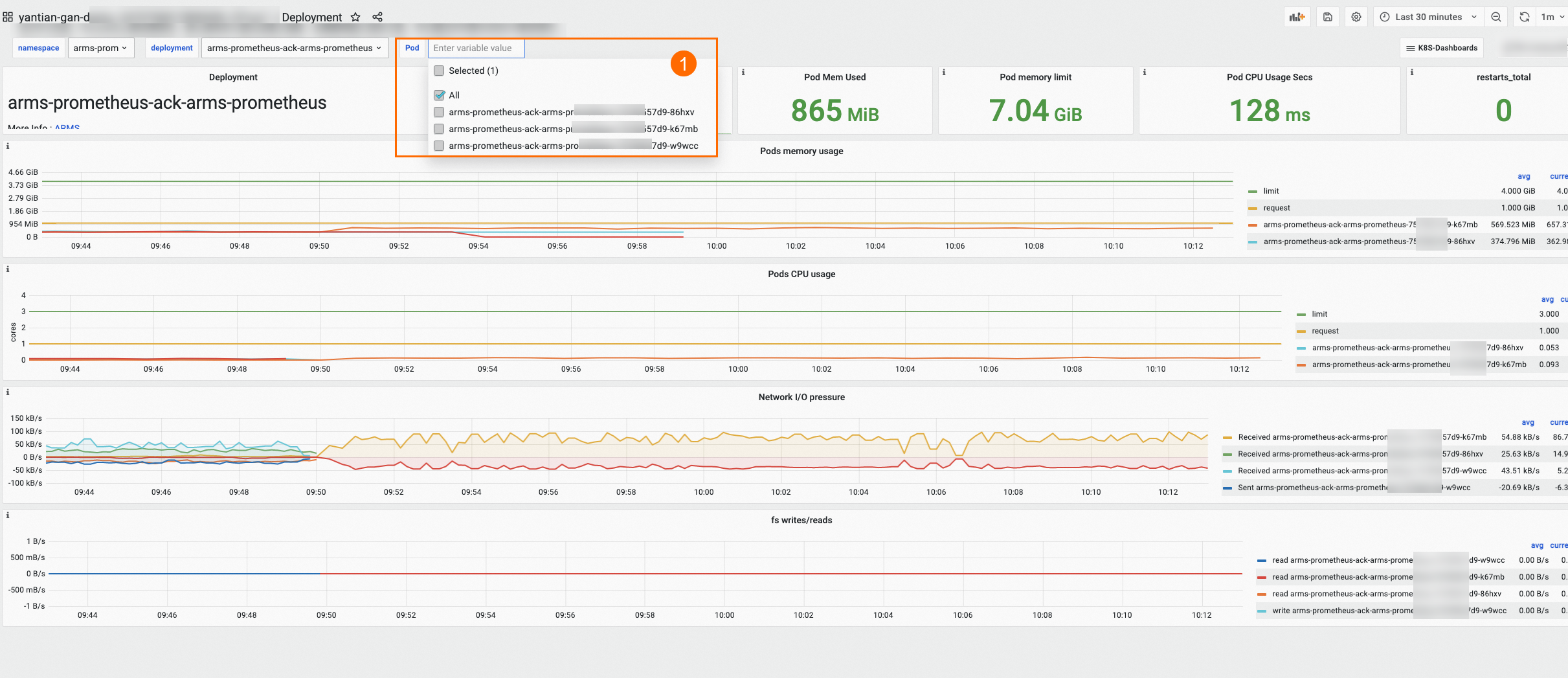Viewport: 1568px width, 678px height.
Task: Uncheck the All option in Pod dropdown
Action: tap(439, 95)
